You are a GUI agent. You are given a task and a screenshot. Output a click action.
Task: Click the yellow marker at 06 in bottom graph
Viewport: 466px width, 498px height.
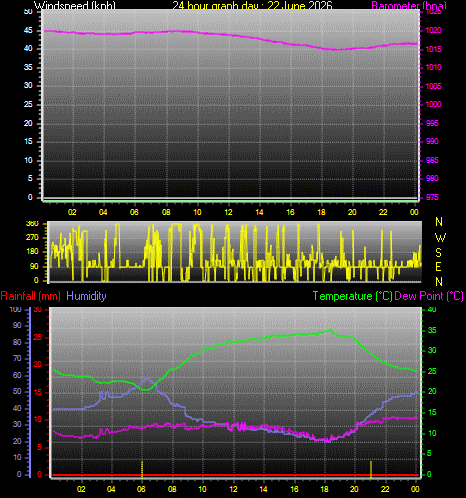tap(142, 469)
